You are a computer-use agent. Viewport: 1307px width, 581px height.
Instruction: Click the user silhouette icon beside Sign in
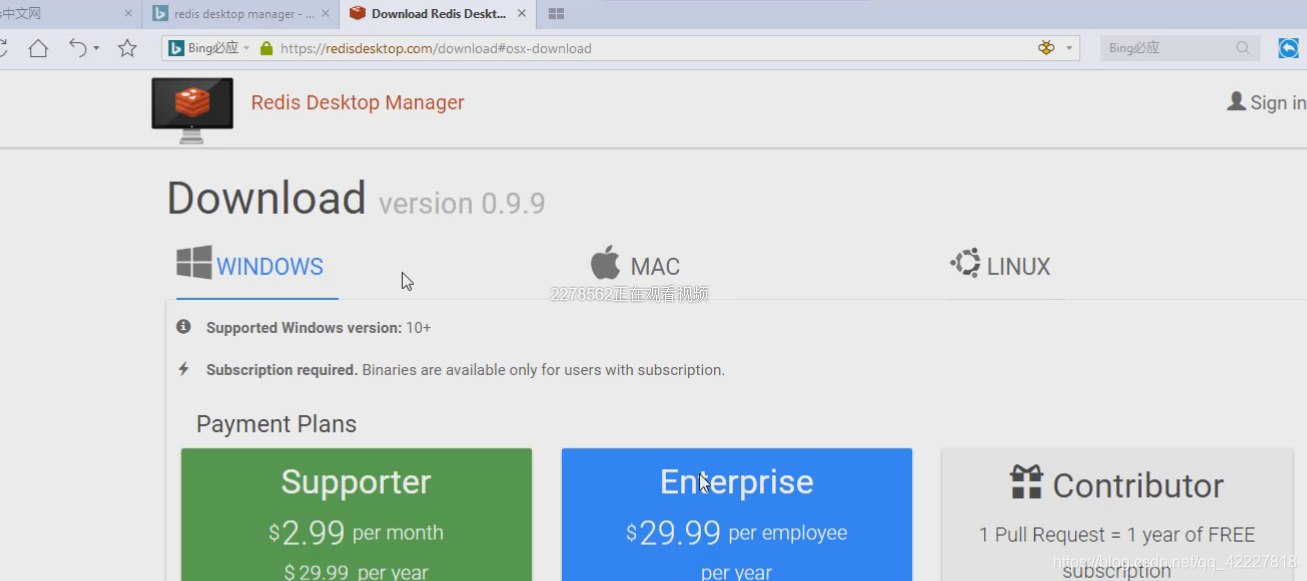(x=1236, y=101)
